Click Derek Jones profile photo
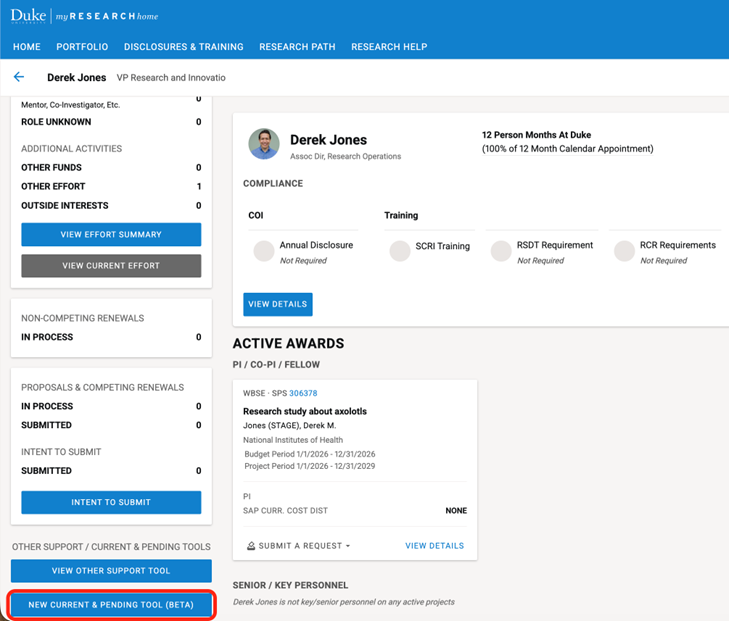 coord(264,144)
